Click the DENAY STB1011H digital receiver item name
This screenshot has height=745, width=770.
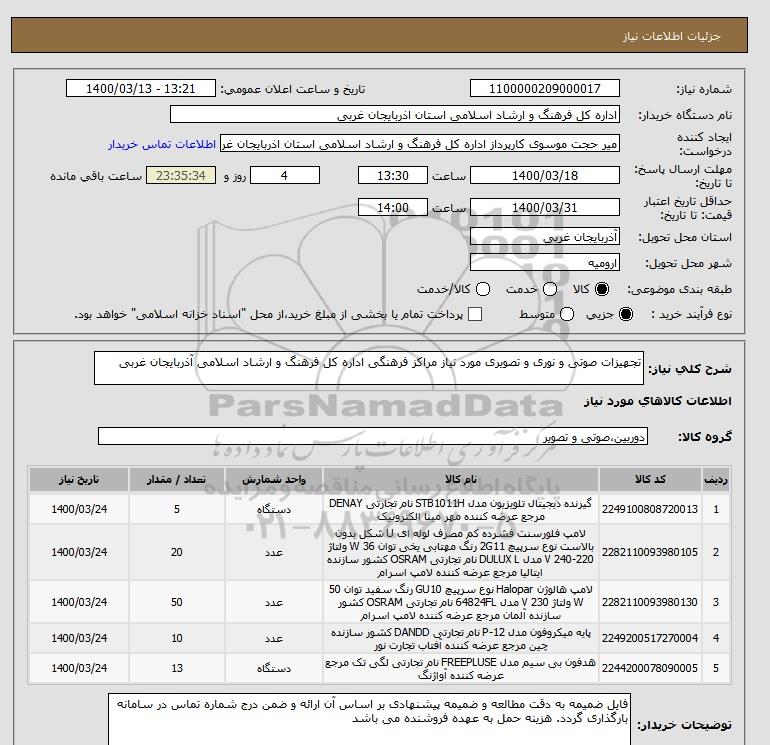(461, 510)
